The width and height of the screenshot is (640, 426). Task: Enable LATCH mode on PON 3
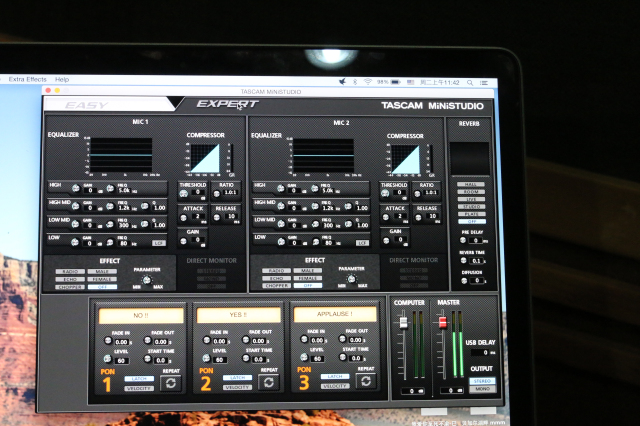point(335,376)
